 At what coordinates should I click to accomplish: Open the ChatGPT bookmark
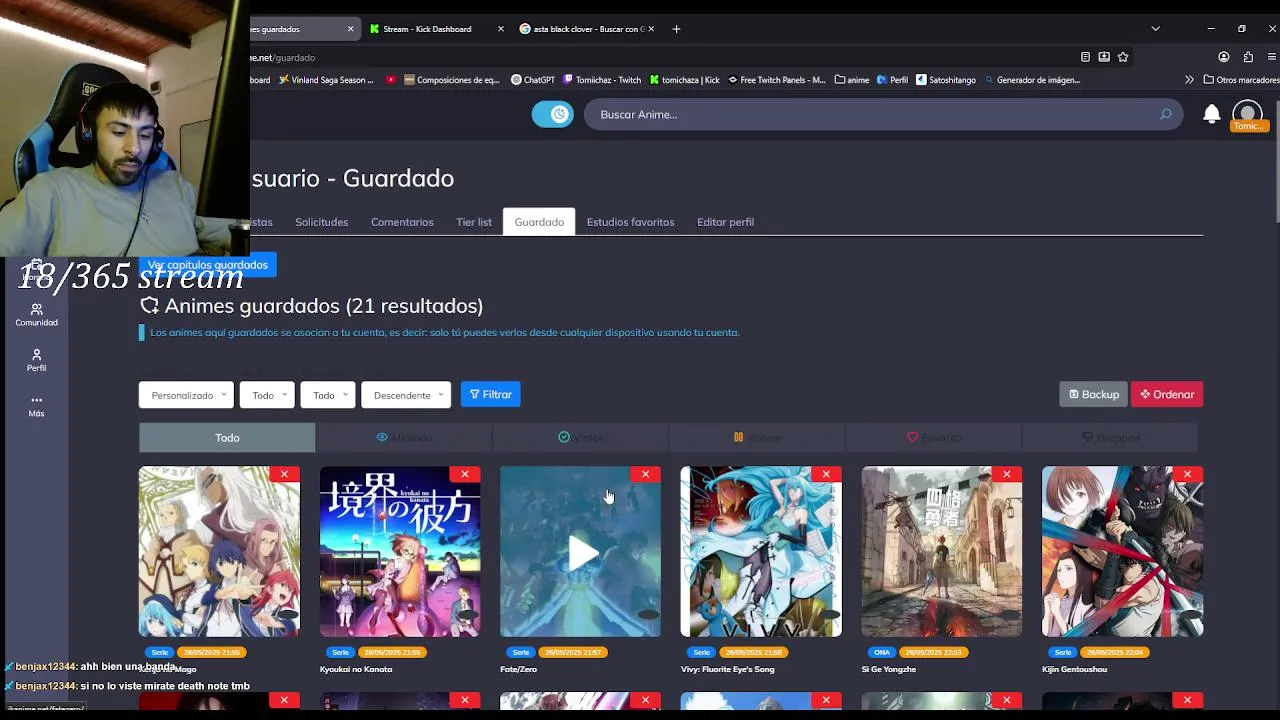[532, 80]
